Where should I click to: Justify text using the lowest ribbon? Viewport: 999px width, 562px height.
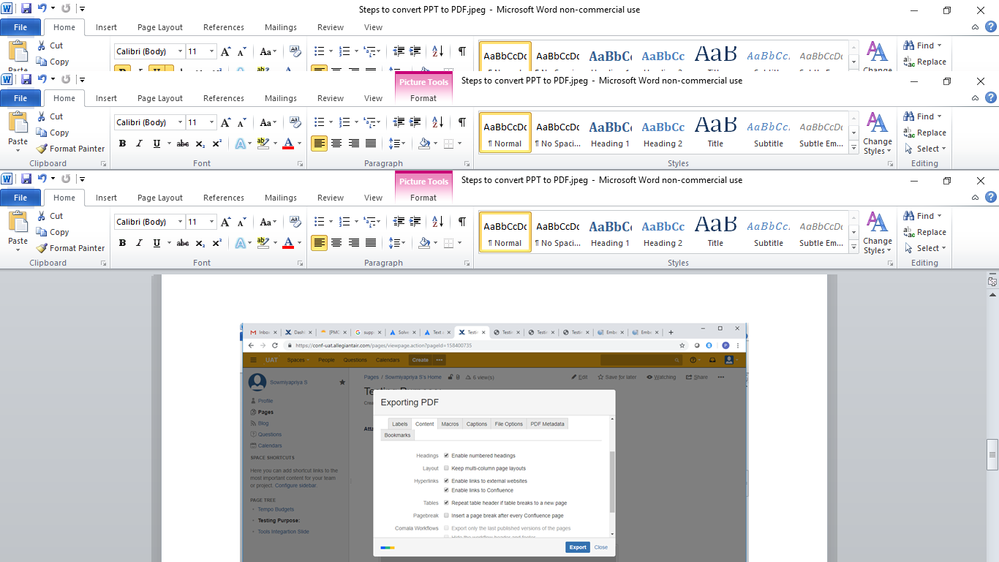point(371,243)
